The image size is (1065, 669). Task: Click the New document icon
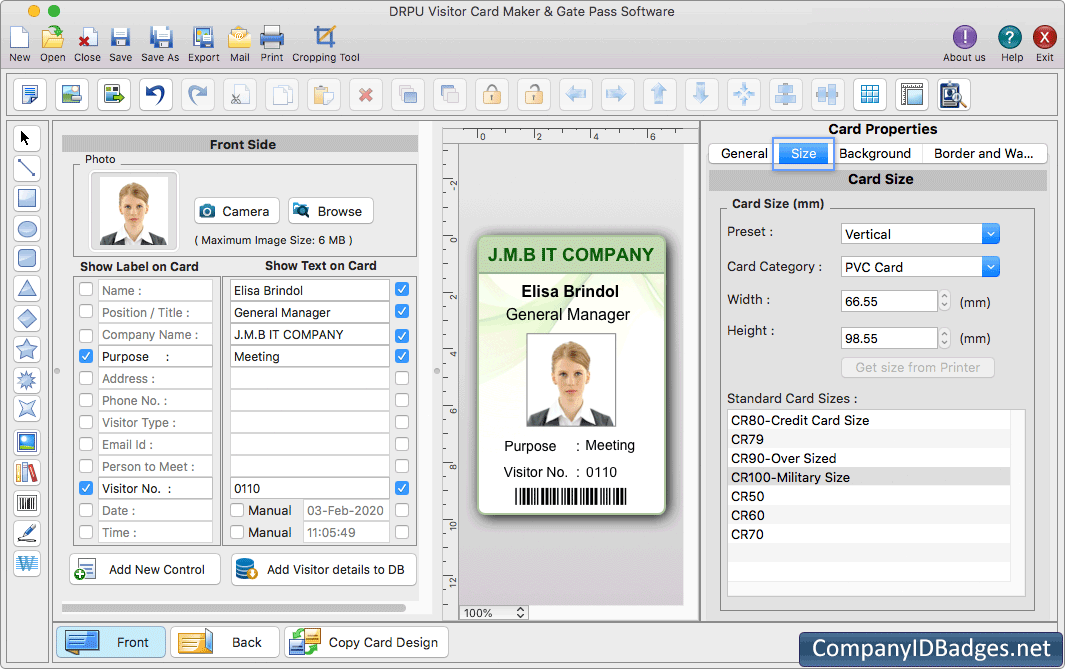pos(20,38)
